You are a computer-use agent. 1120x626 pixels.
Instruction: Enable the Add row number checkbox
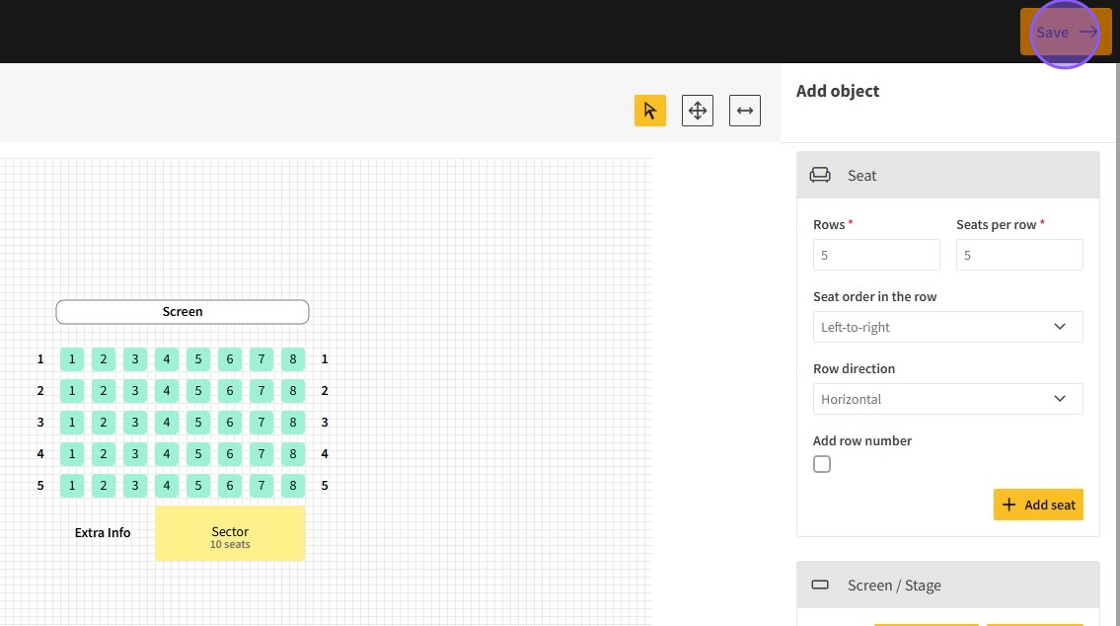pyautogui.click(x=822, y=464)
